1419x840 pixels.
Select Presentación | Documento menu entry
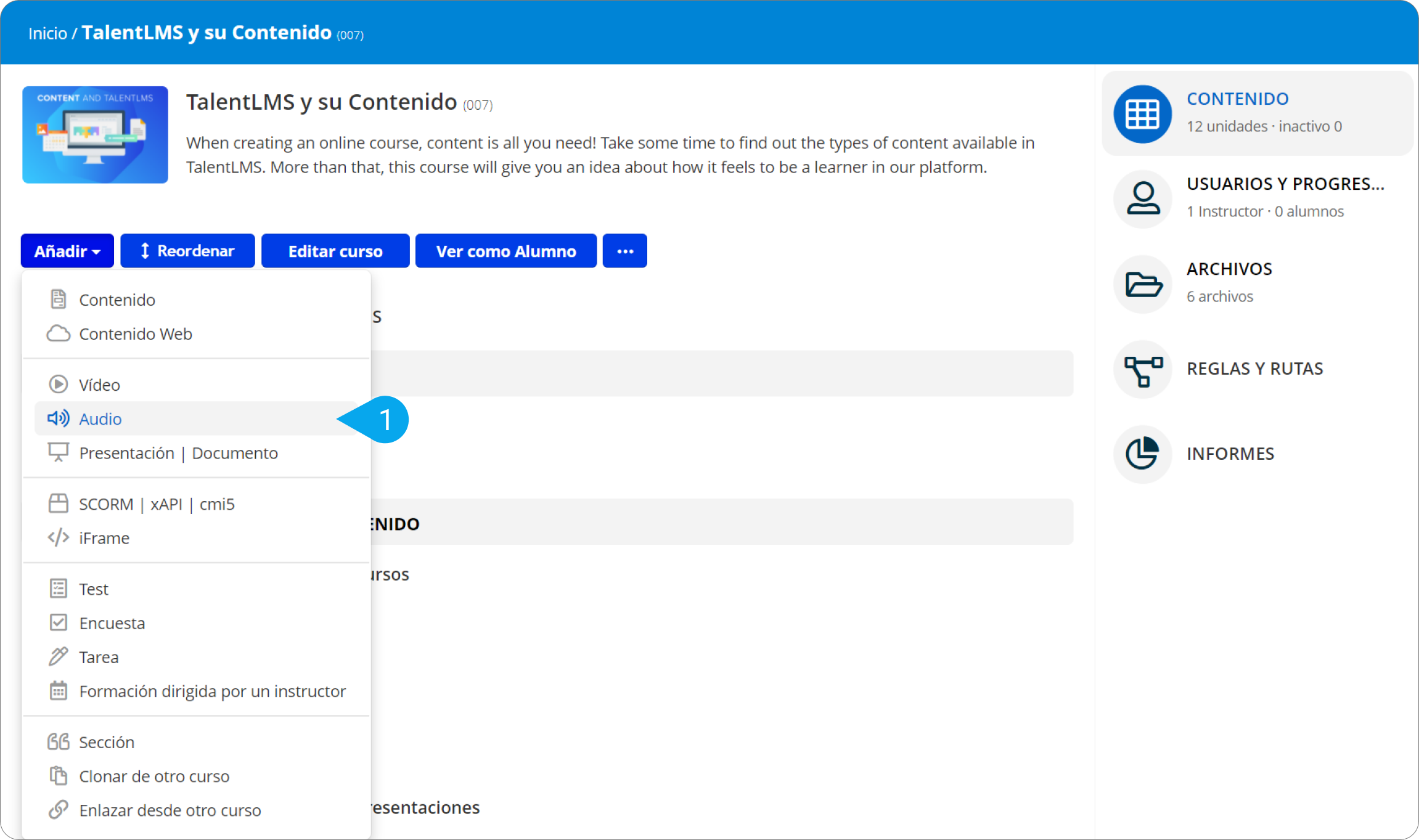coord(196,453)
